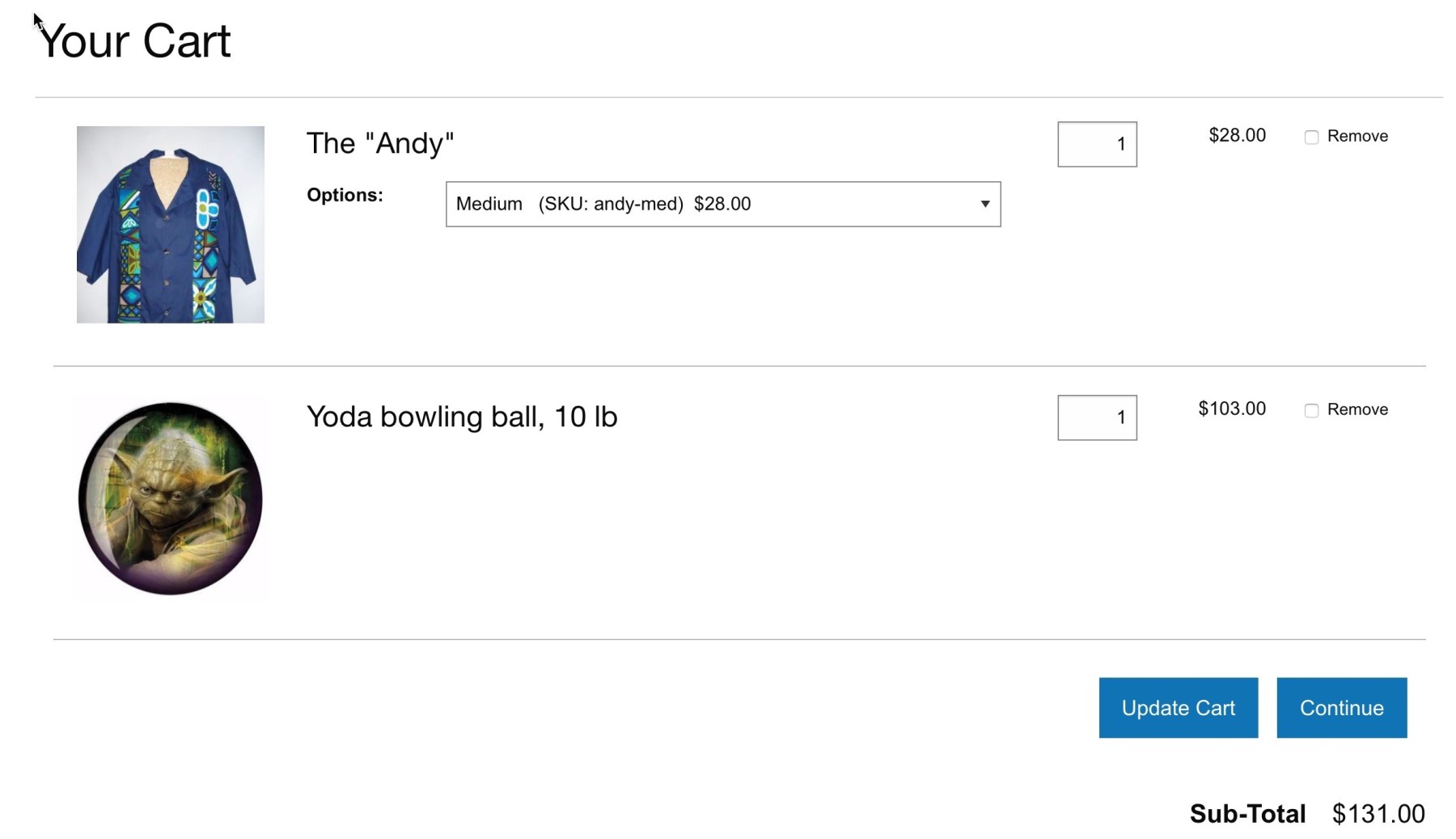Check the Remove box for the Yoda bowling ball
Screen dimensions: 1456x839
pos(1311,410)
